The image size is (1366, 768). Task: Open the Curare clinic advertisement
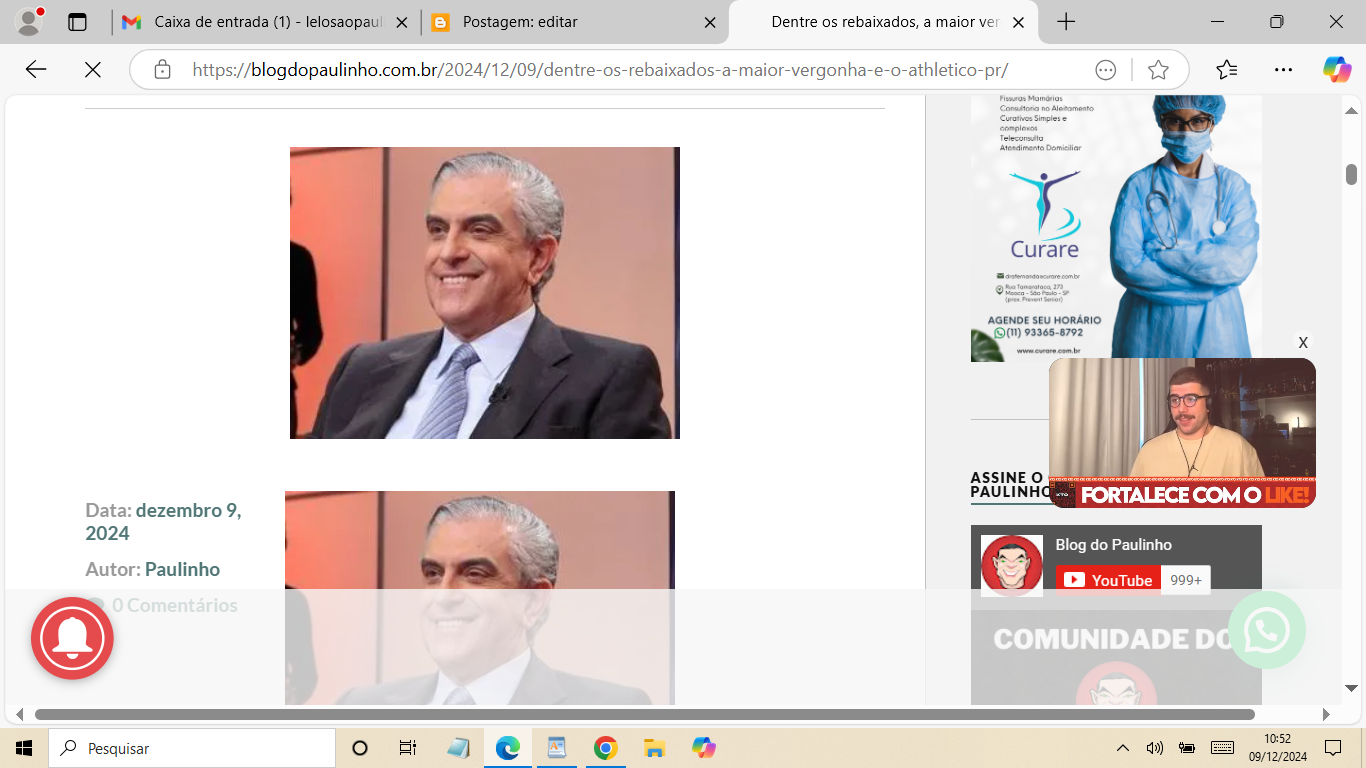point(1116,228)
